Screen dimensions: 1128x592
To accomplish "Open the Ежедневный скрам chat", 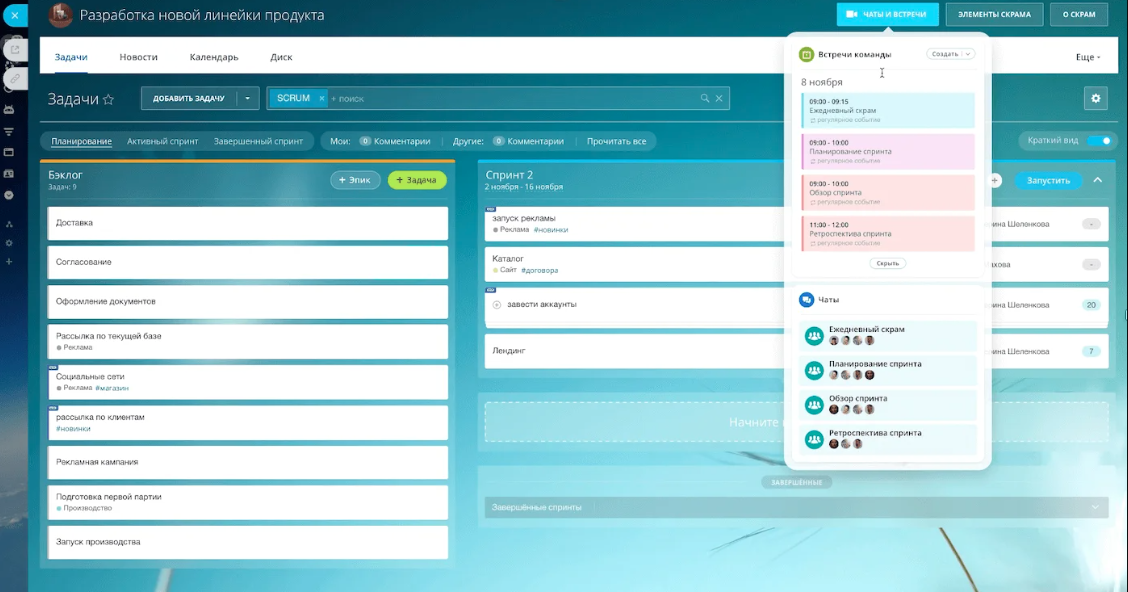I will (888, 335).
